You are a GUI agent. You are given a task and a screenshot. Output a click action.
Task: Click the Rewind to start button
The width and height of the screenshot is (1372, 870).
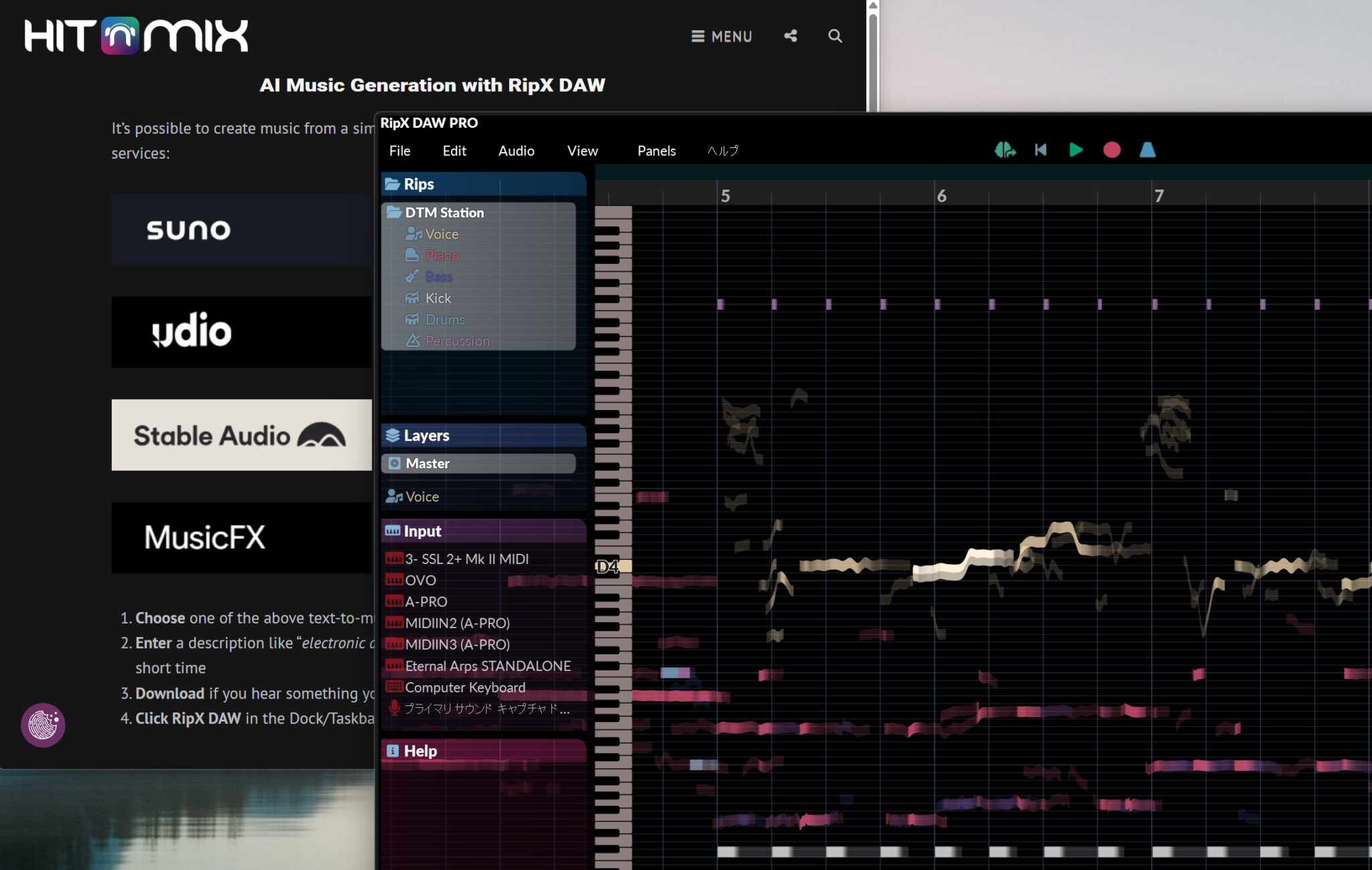click(1040, 150)
